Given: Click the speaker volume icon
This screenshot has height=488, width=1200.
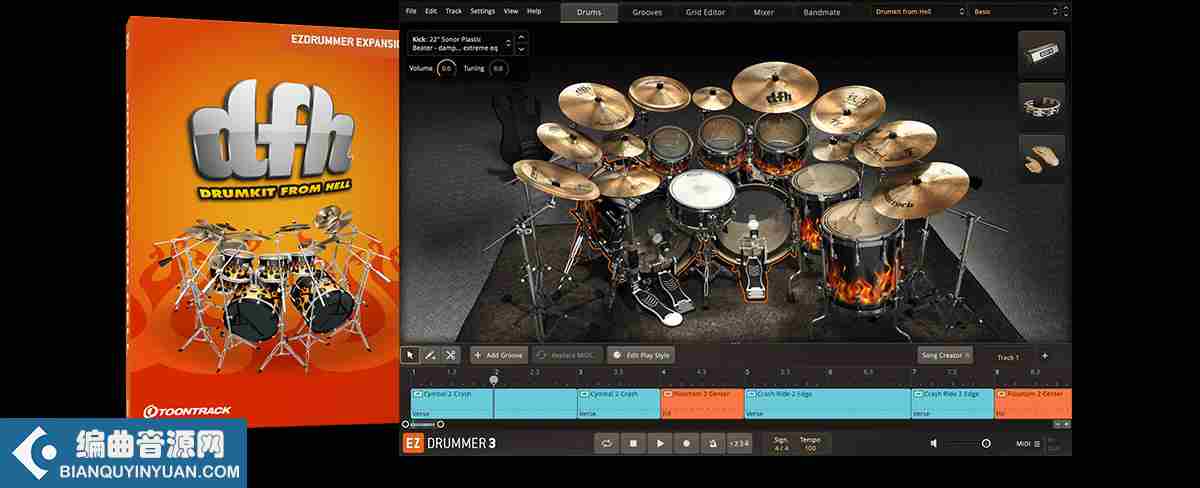Looking at the screenshot, I should [x=935, y=443].
